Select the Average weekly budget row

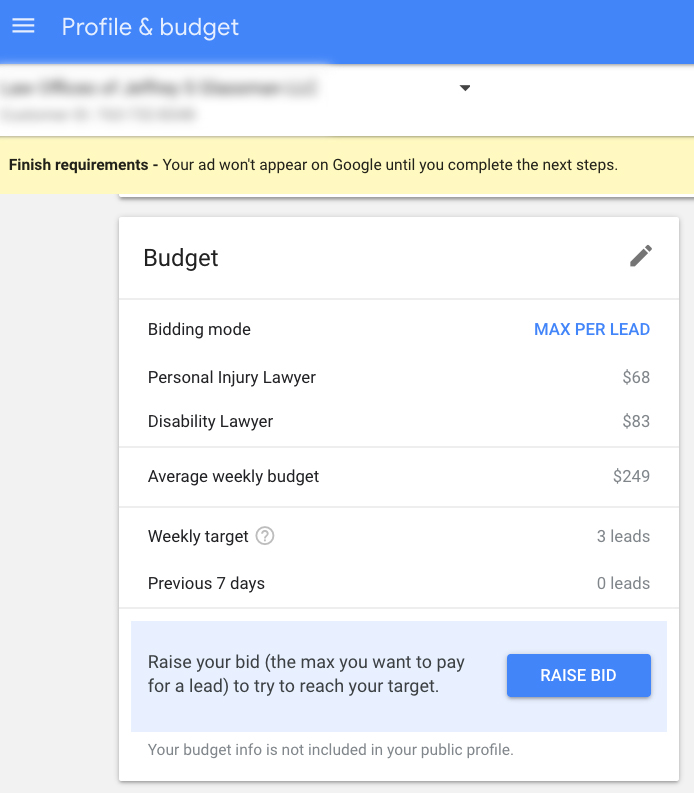[x=233, y=476]
